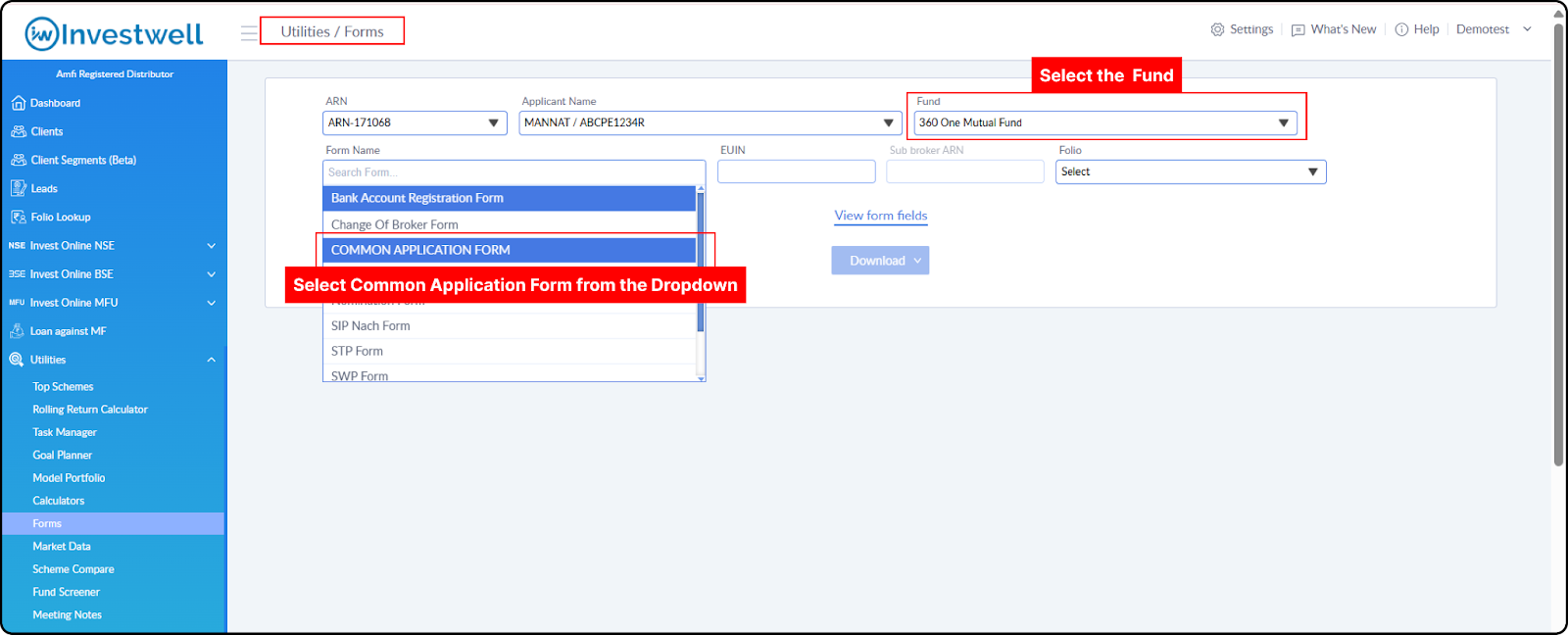Click Help link in header
This screenshot has width=1568, height=635.
[1427, 29]
